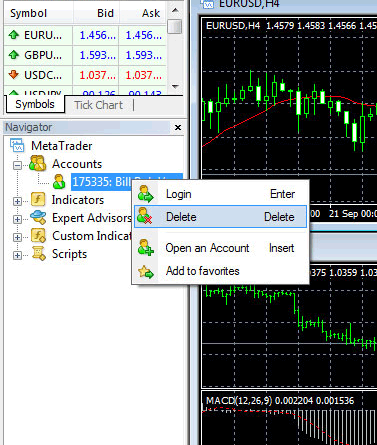377x445 pixels.
Task: Close the Navigator panel
Action: tap(178, 127)
